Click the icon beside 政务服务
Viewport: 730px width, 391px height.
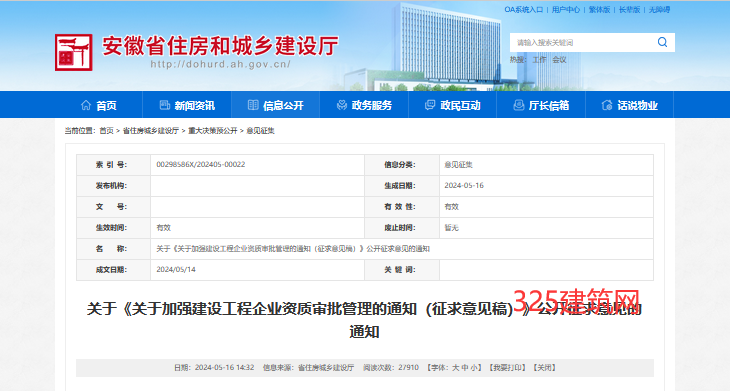tap(342, 105)
